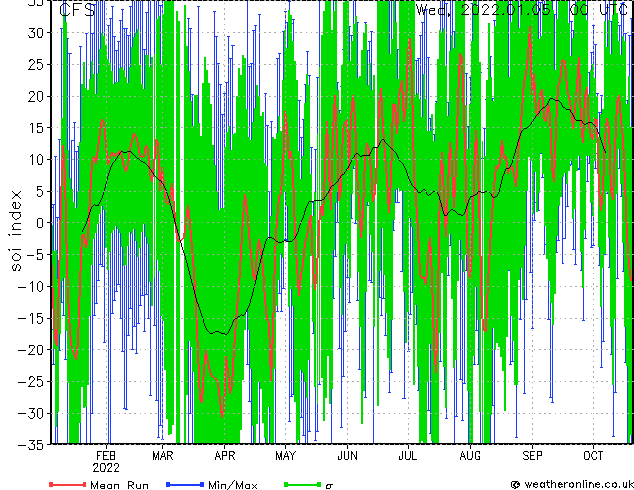Click the 'FEB' month axis label

(107, 456)
